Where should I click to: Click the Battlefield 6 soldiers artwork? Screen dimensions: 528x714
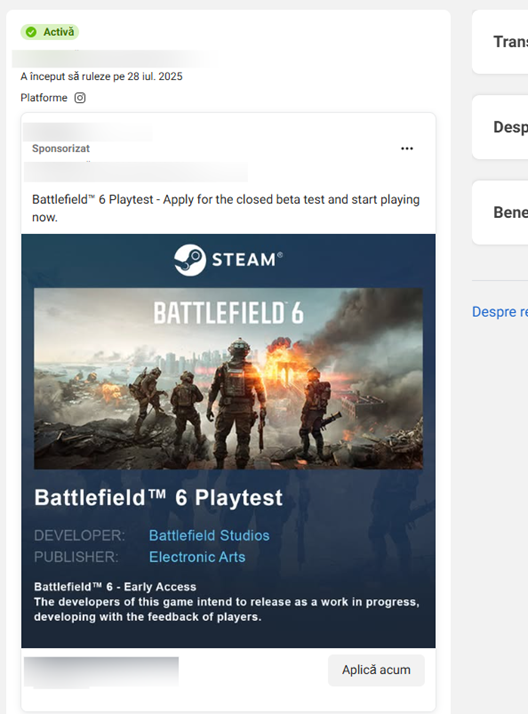pos(228,378)
